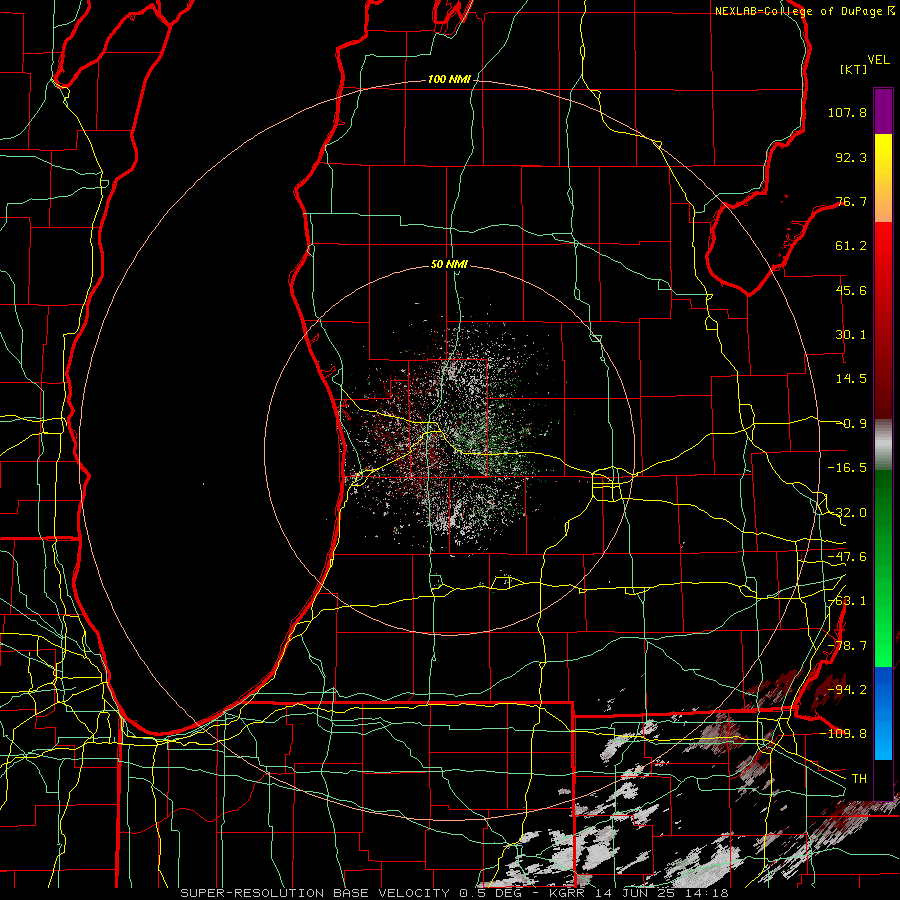Click the Super-Resolution Base Velocity caption
This screenshot has width=900, height=900.
pos(455,893)
